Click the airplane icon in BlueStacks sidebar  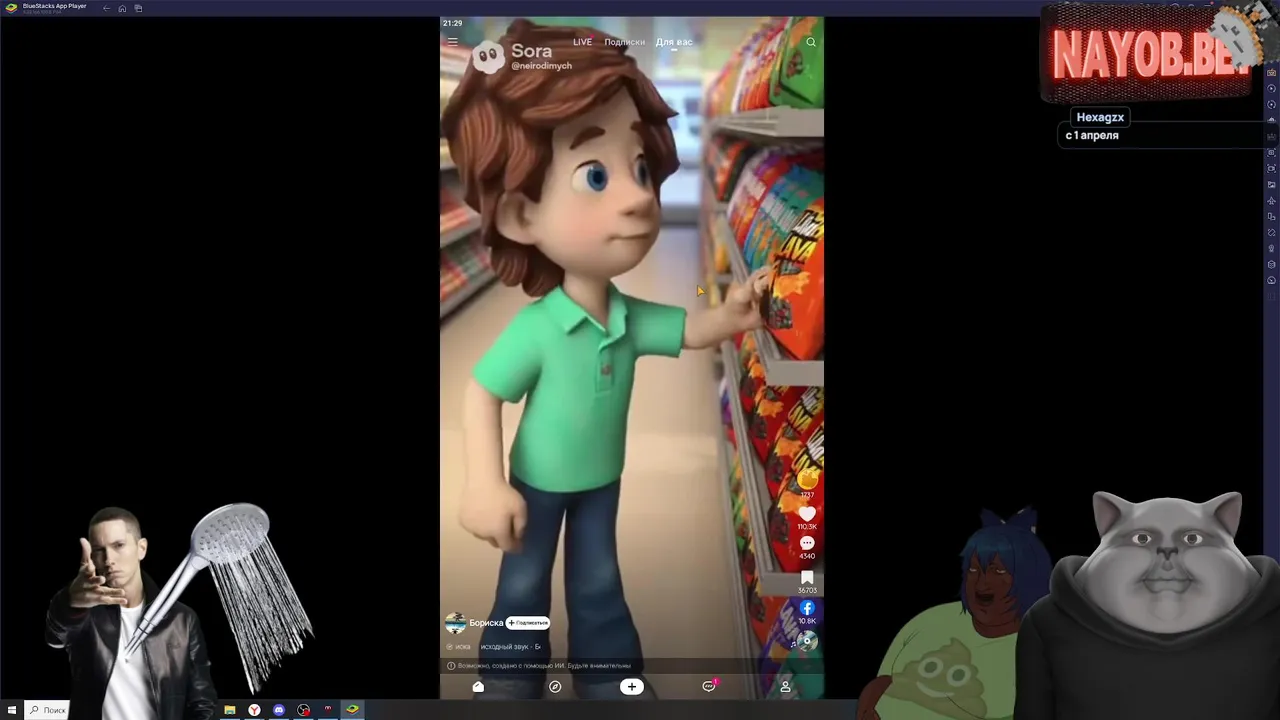[x=1271, y=200]
